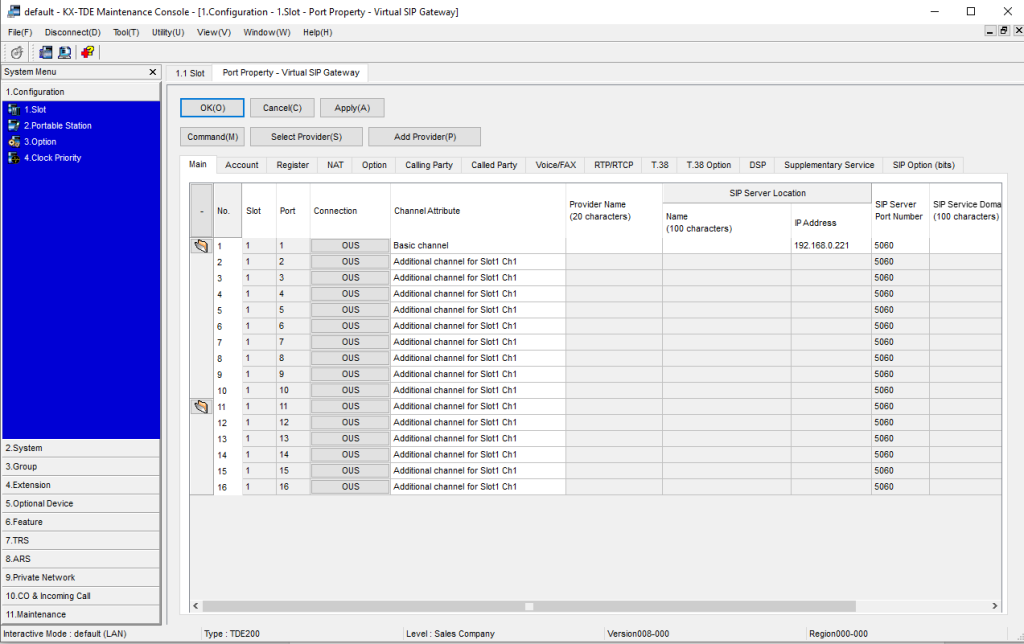This screenshot has width=1024, height=644.
Task: Click the Provider Name cell for Basic channel
Action: click(614, 246)
